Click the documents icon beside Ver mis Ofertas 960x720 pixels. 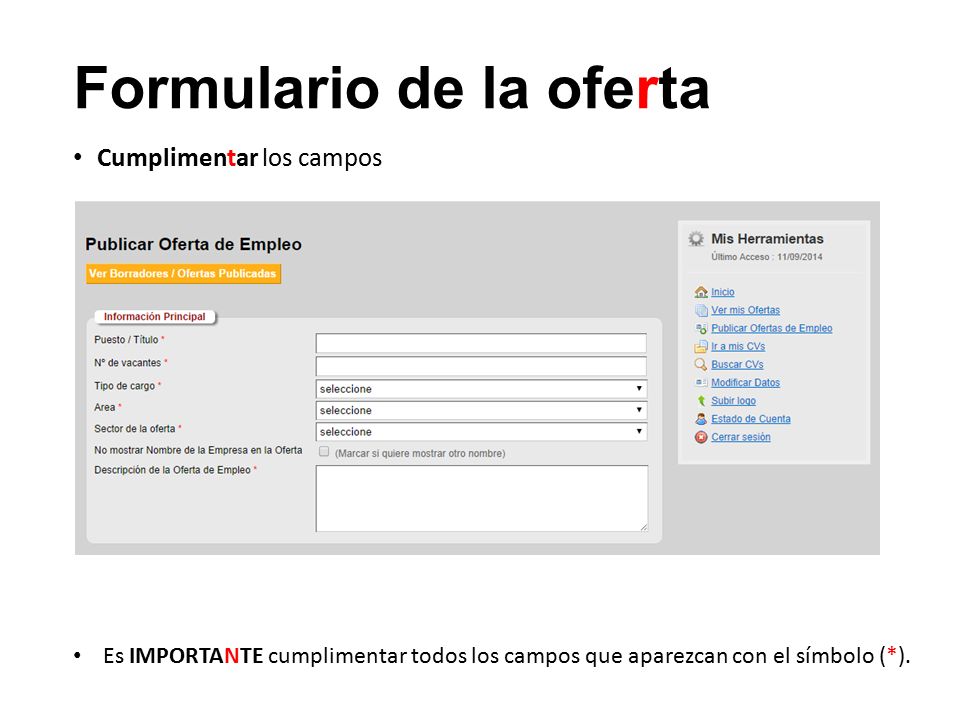[x=701, y=310]
